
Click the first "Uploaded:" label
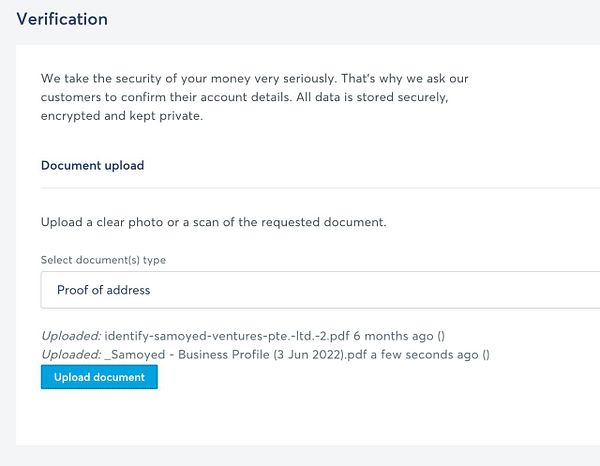70,336
